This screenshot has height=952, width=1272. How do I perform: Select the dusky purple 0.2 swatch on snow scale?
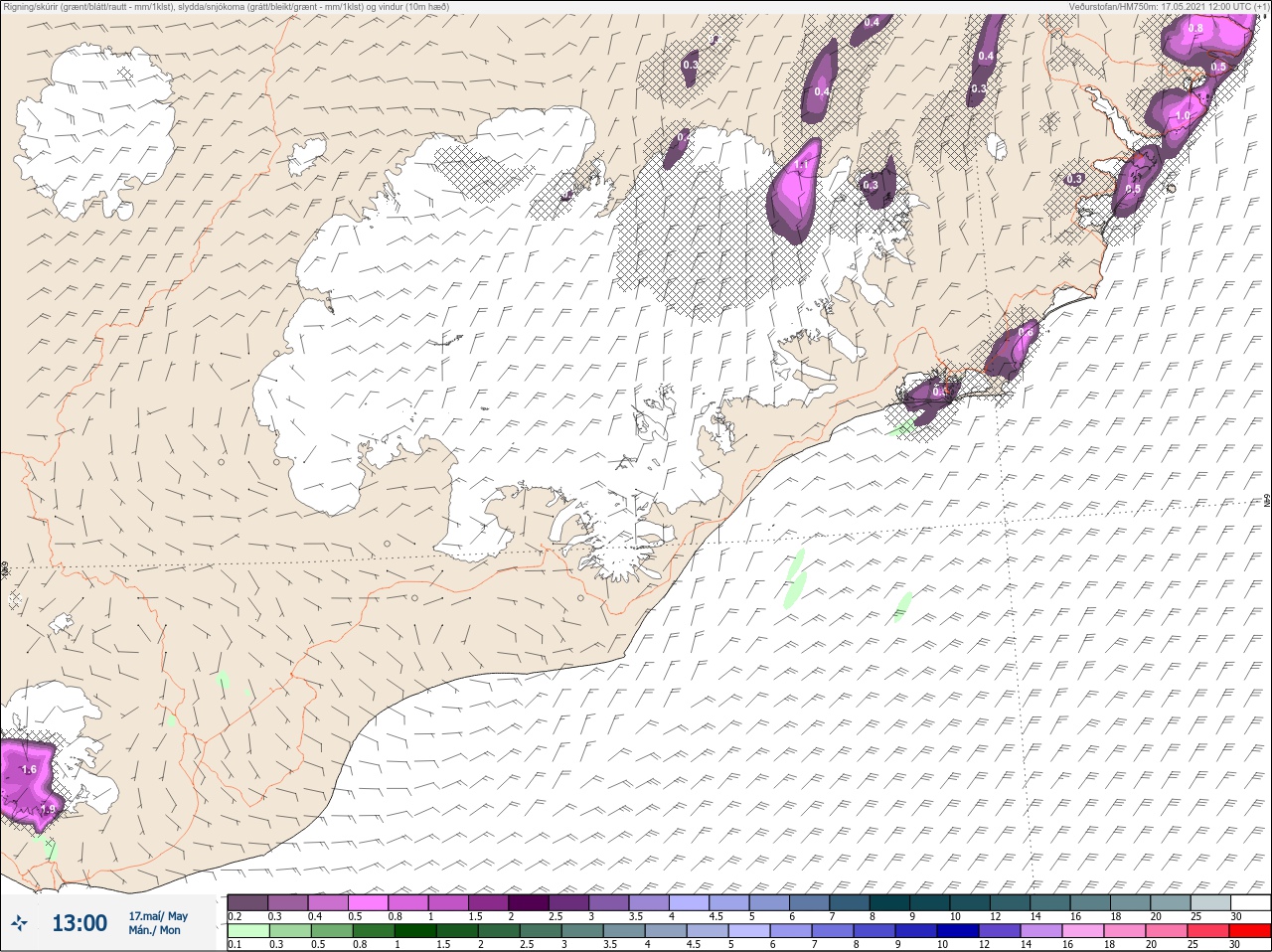pyautogui.click(x=247, y=902)
